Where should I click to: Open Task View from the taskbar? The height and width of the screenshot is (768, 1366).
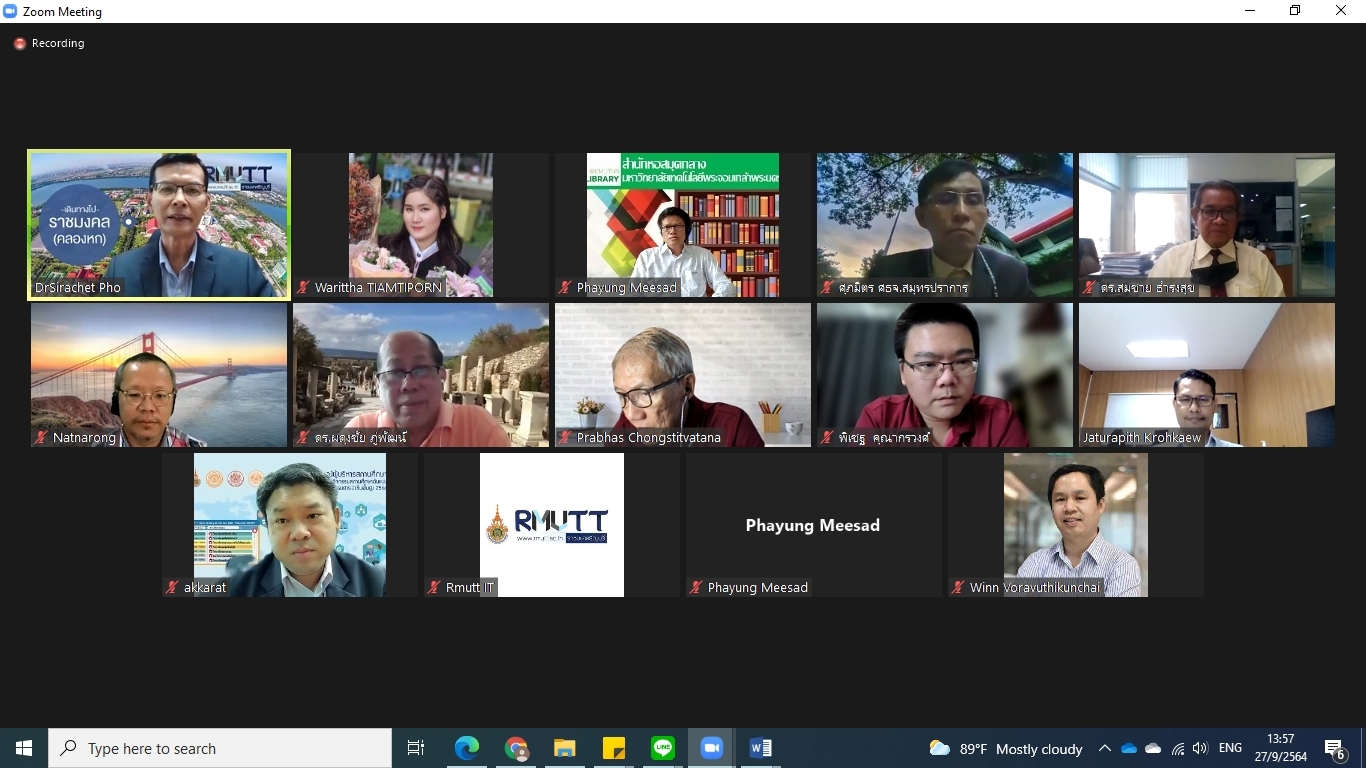tap(416, 748)
